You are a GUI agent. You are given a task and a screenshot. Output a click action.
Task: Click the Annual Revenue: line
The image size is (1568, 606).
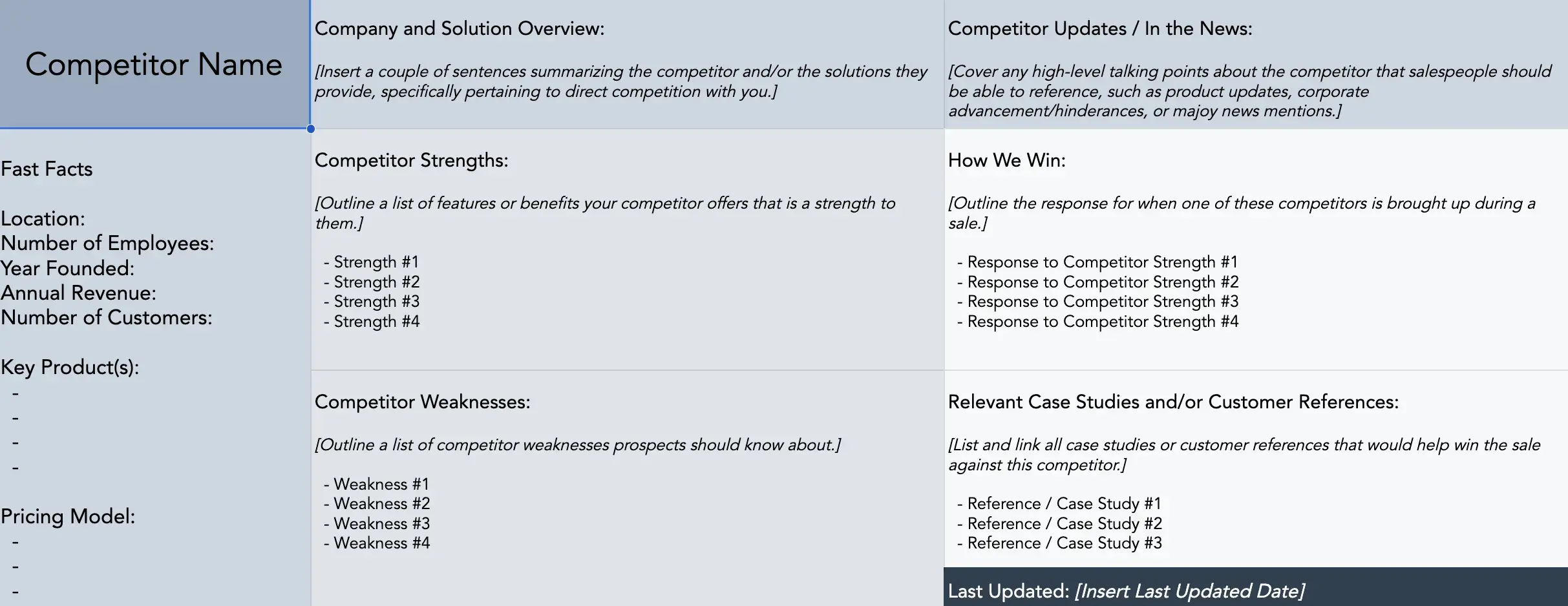pyautogui.click(x=78, y=293)
